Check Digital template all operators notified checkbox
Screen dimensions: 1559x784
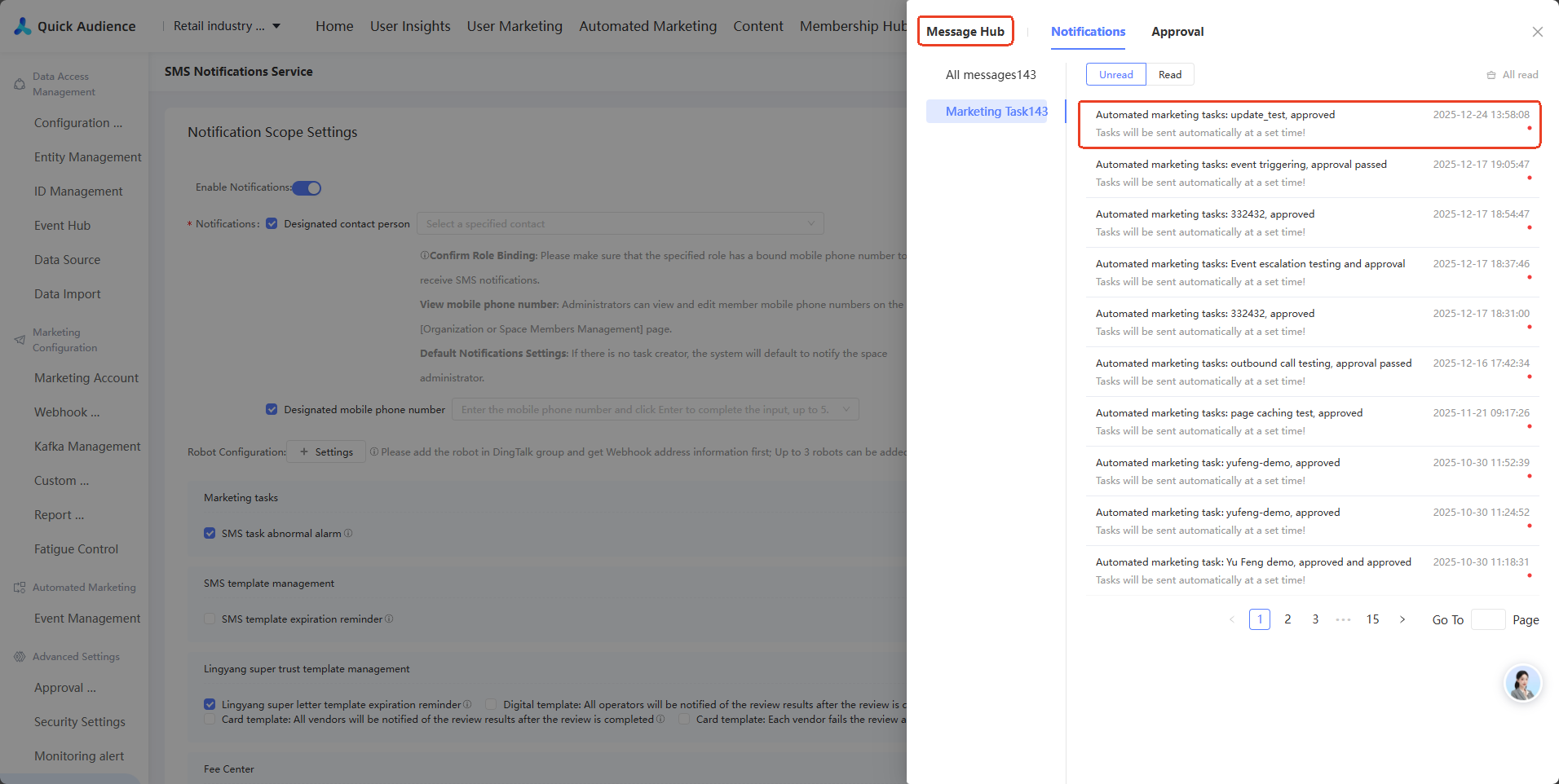click(491, 705)
